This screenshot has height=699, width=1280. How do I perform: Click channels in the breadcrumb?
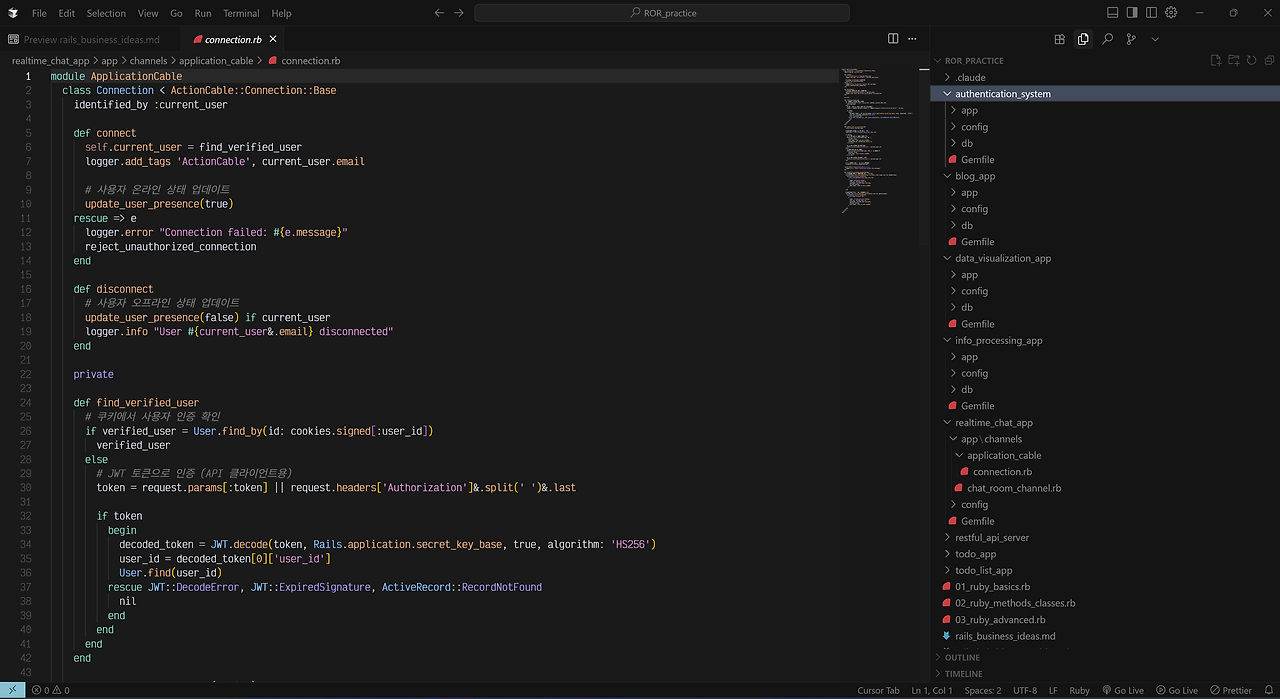(x=148, y=61)
